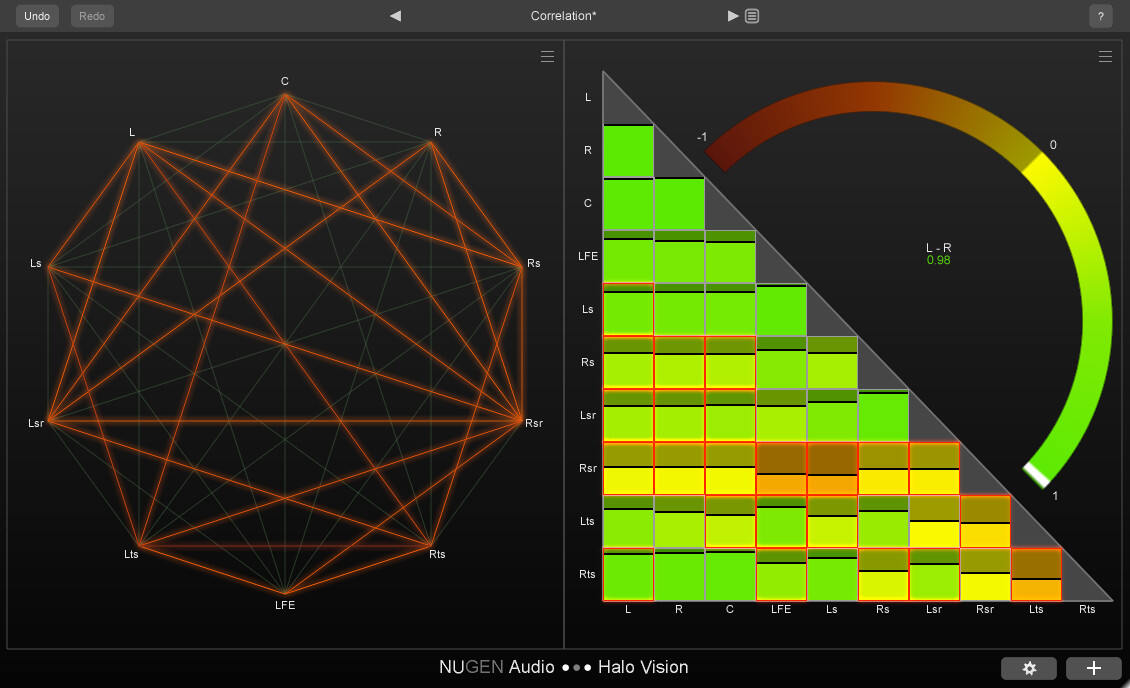
Task: Open the Help panel via question mark icon
Action: coord(1101,16)
